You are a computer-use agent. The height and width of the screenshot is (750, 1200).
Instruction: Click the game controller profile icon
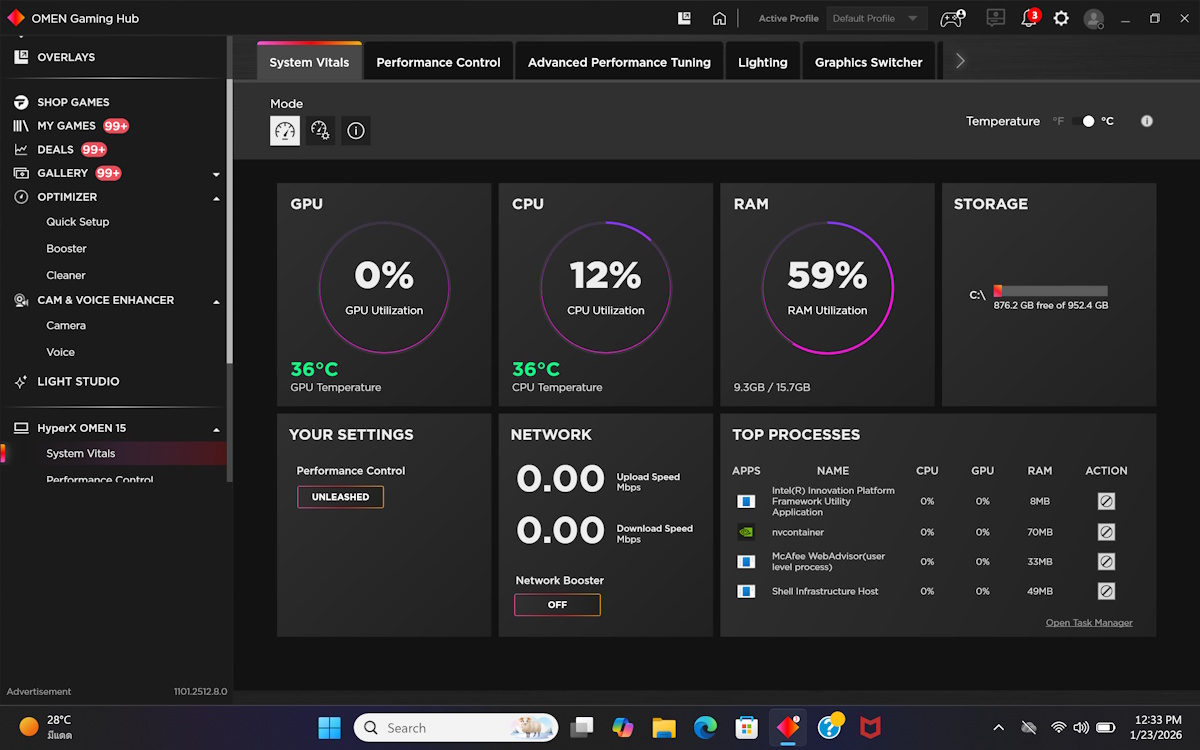[951, 19]
